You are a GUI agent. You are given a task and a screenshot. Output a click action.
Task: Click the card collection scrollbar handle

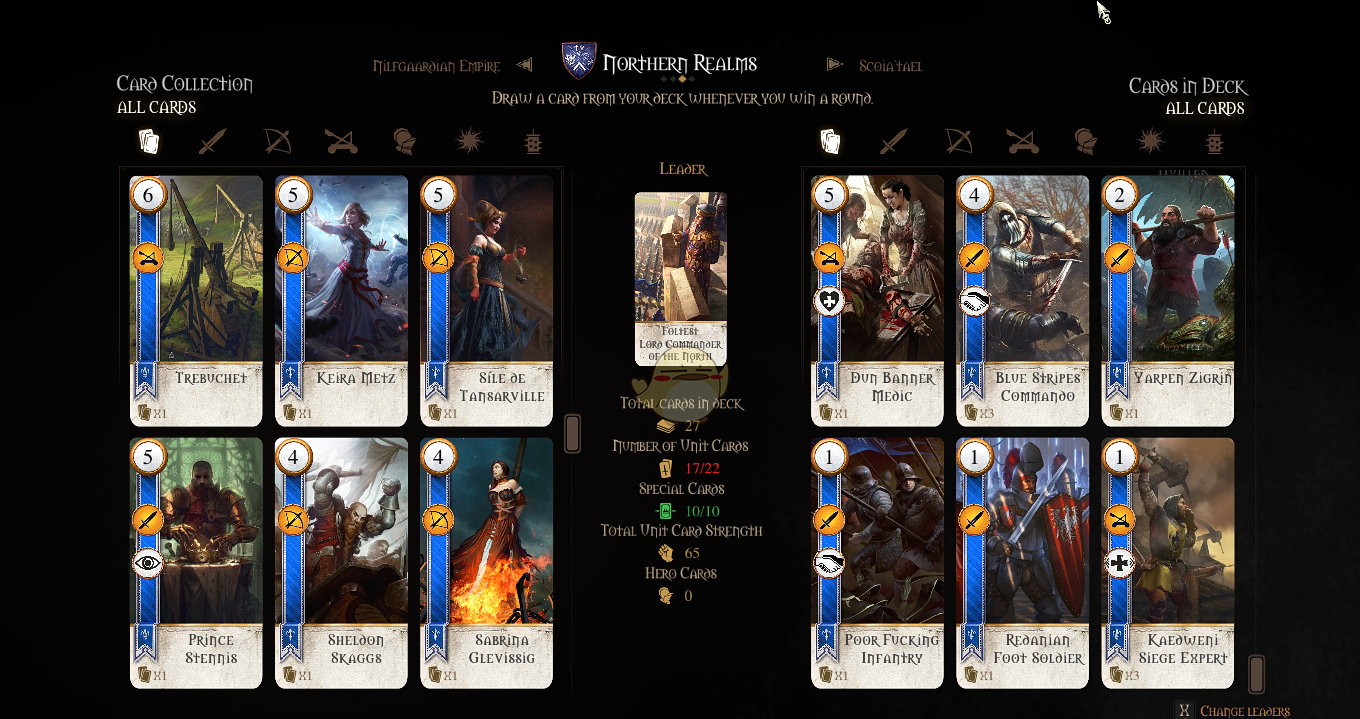click(573, 434)
